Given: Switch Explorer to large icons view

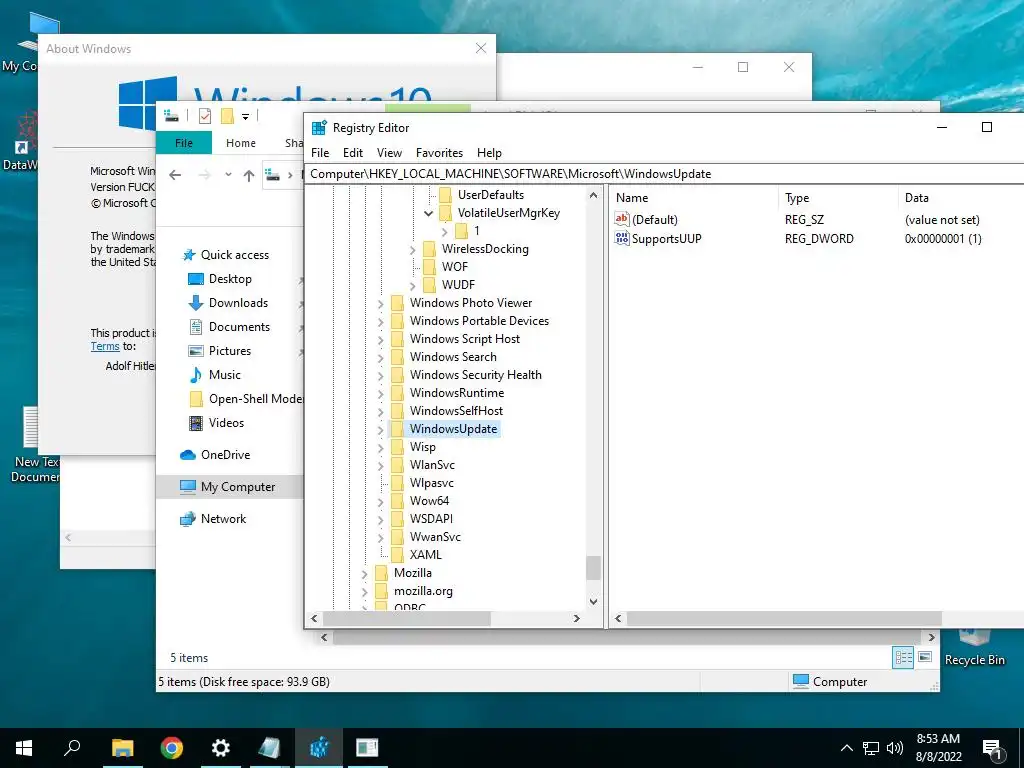Looking at the screenshot, I should click(925, 657).
